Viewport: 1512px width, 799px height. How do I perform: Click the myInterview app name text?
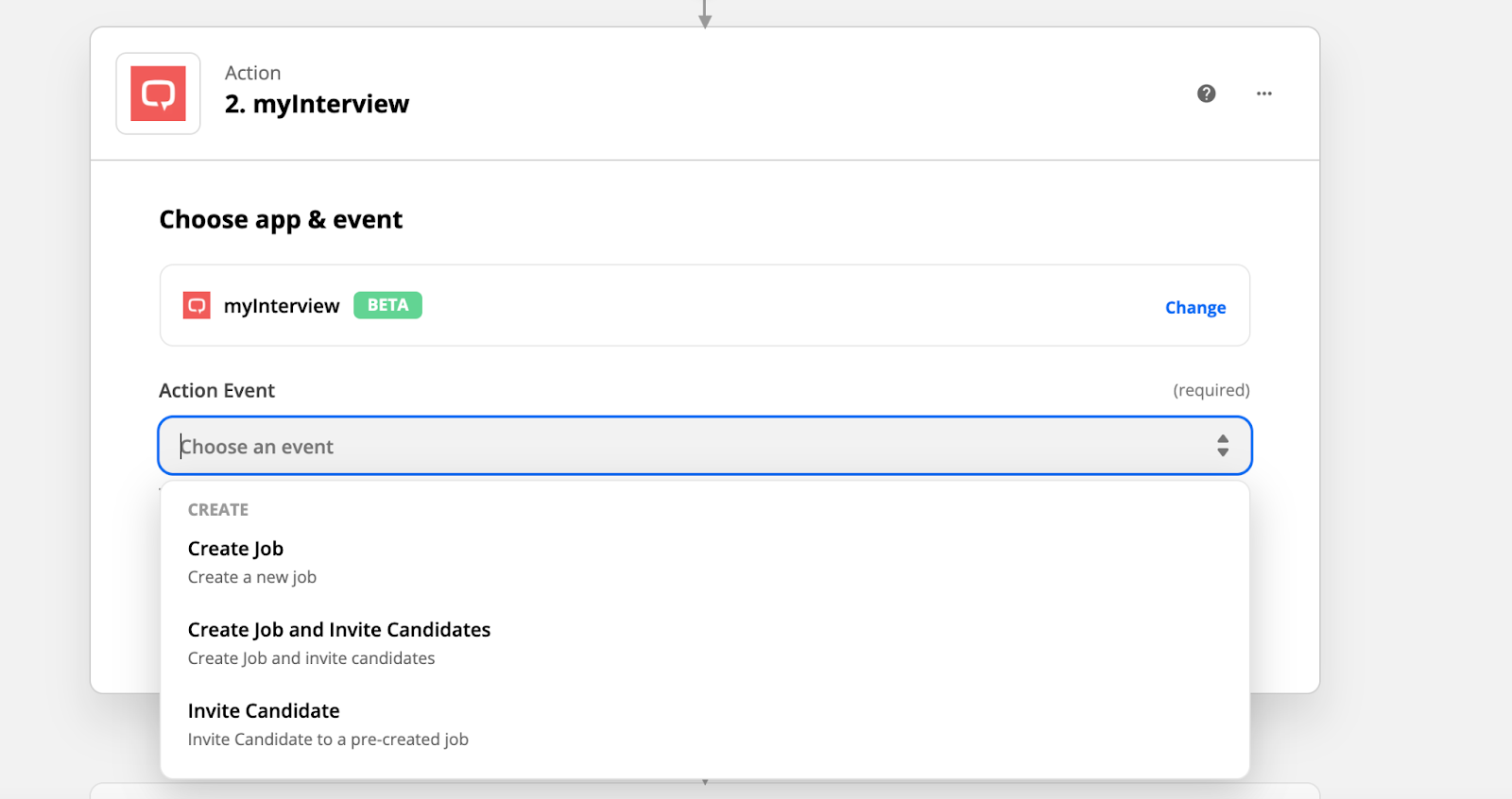click(x=282, y=306)
